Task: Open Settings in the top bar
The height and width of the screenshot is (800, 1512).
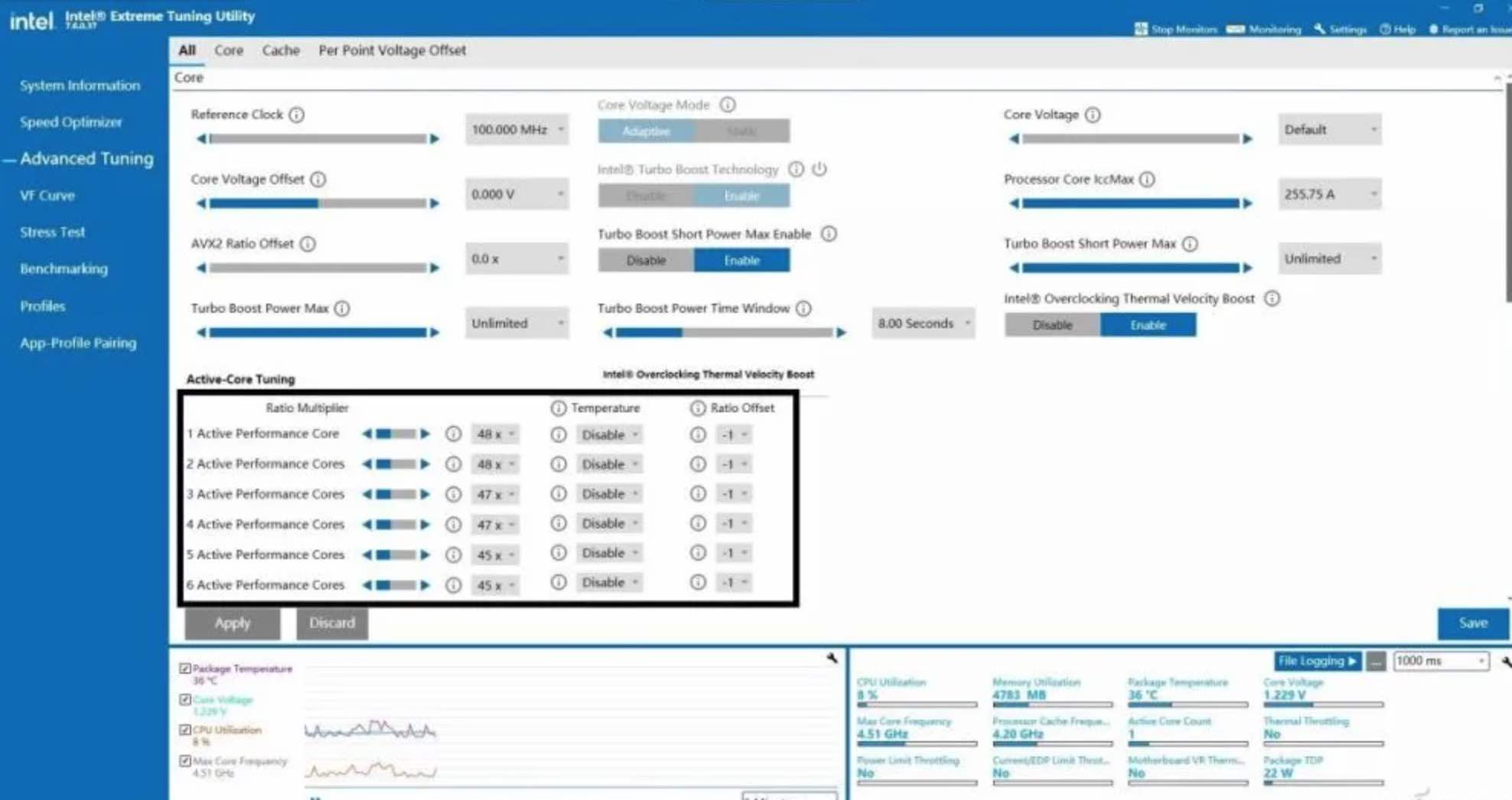Action: [1341, 29]
